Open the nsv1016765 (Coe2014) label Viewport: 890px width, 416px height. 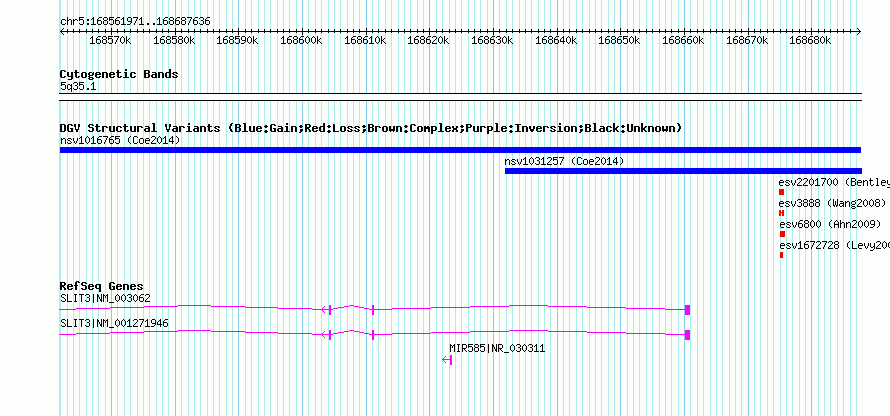click(x=120, y=140)
